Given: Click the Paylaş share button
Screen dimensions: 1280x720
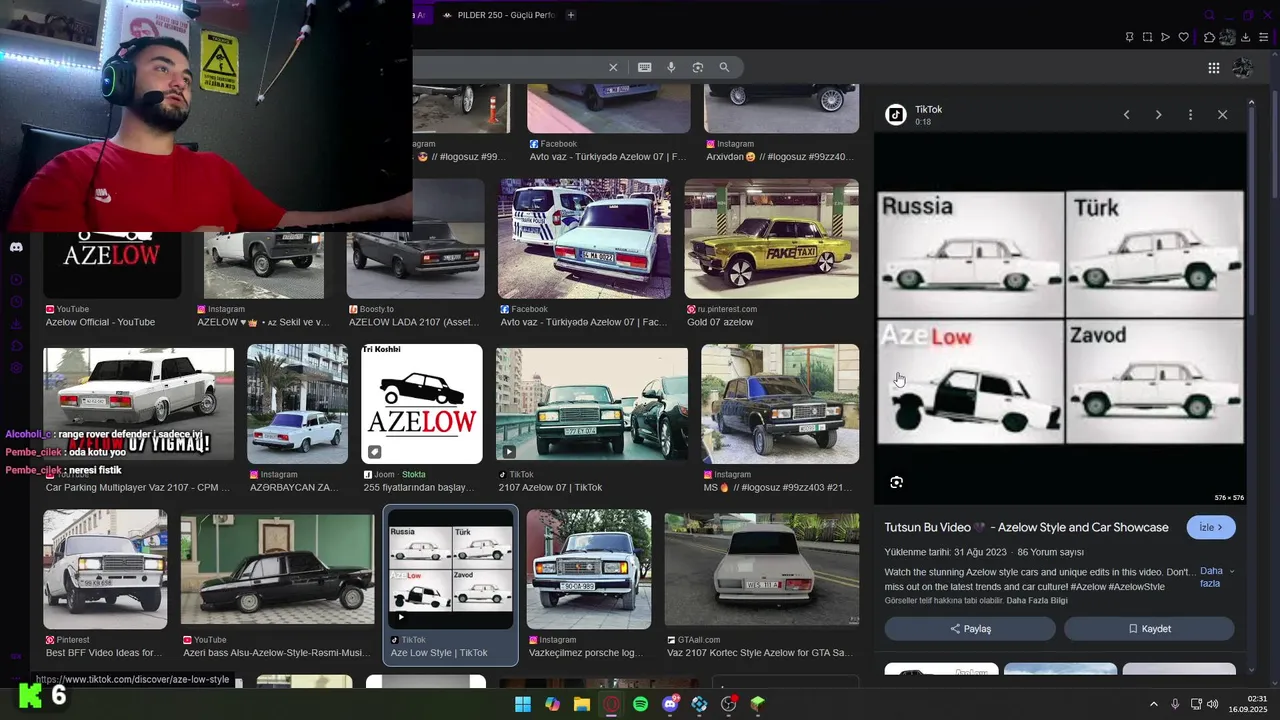Looking at the screenshot, I should [x=970, y=629].
